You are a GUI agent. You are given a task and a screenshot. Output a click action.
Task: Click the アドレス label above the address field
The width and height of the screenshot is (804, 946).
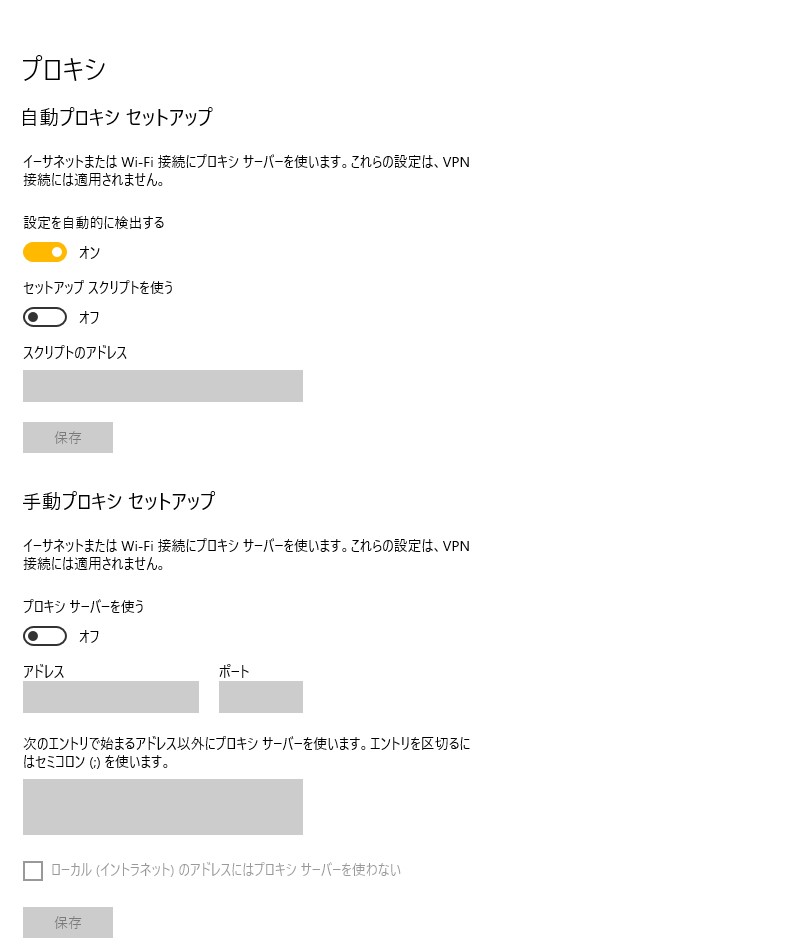coord(44,672)
